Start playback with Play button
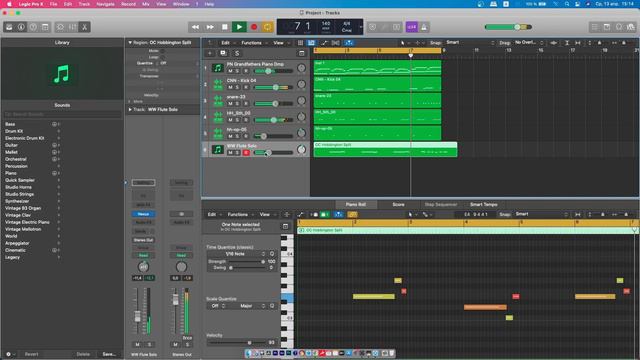Image resolution: width=640 pixels, height=360 pixels. (x=239, y=27)
